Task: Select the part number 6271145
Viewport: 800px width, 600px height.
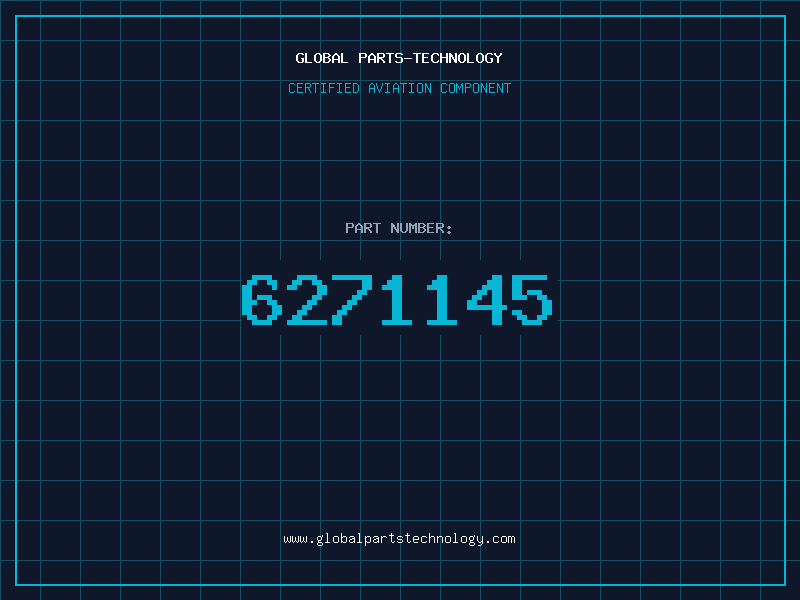Action: click(x=397, y=300)
